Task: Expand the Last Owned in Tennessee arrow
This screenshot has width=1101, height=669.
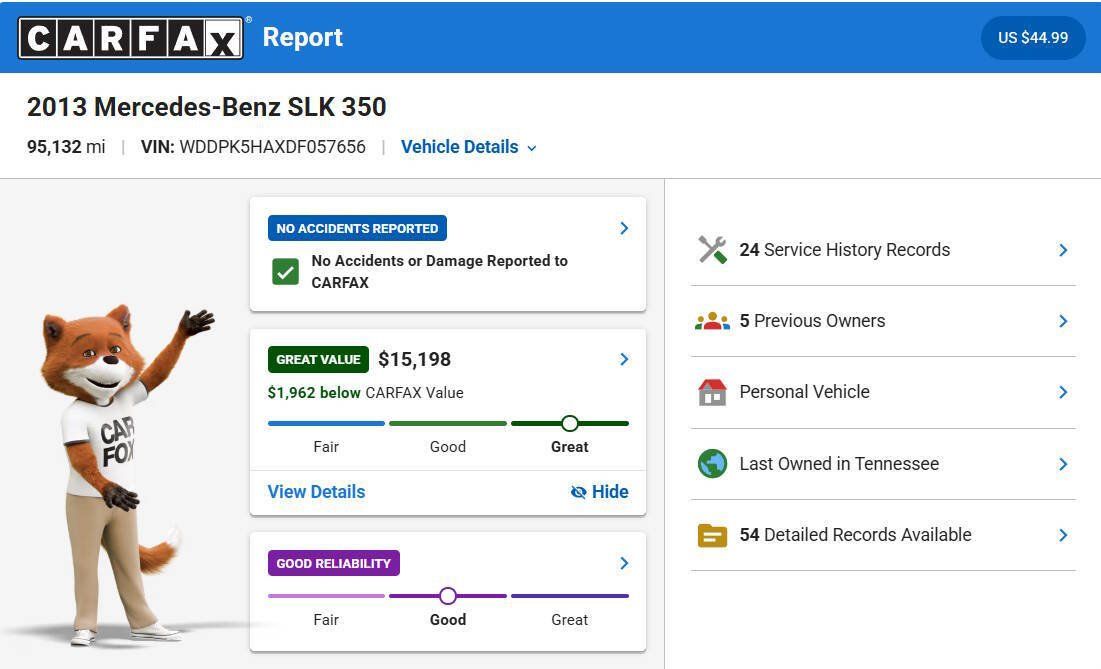Action: click(x=1063, y=464)
